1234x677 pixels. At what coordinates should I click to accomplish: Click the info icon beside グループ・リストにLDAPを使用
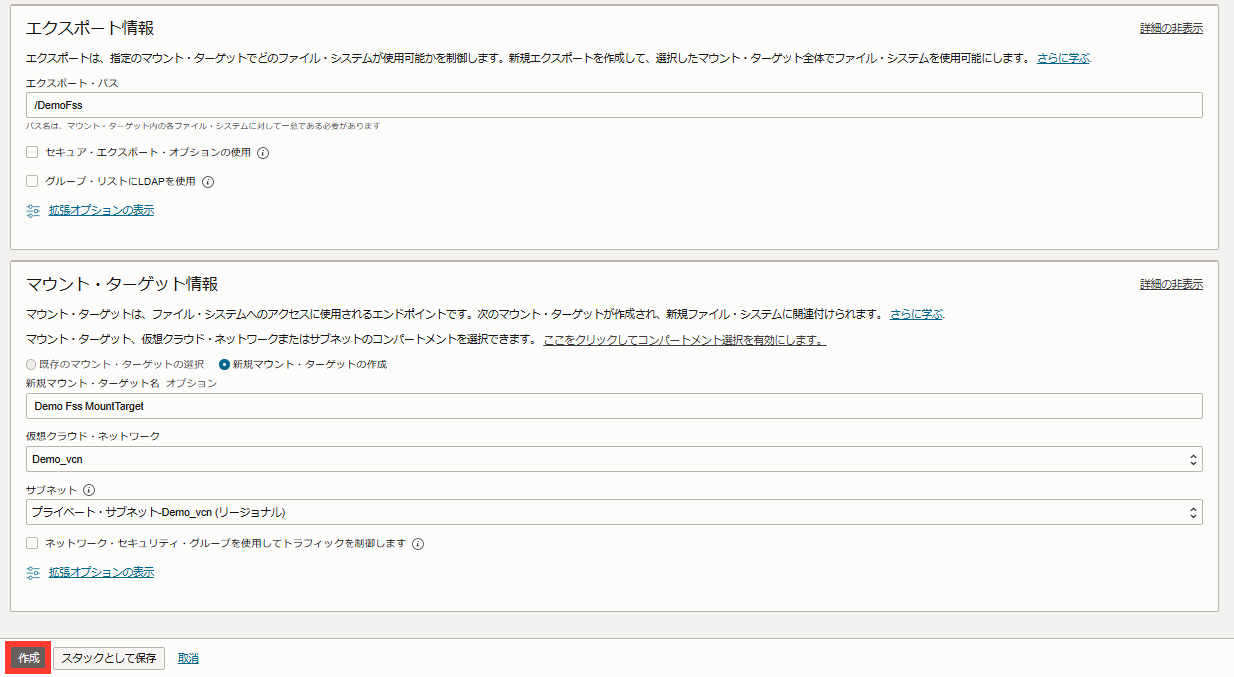tap(208, 182)
